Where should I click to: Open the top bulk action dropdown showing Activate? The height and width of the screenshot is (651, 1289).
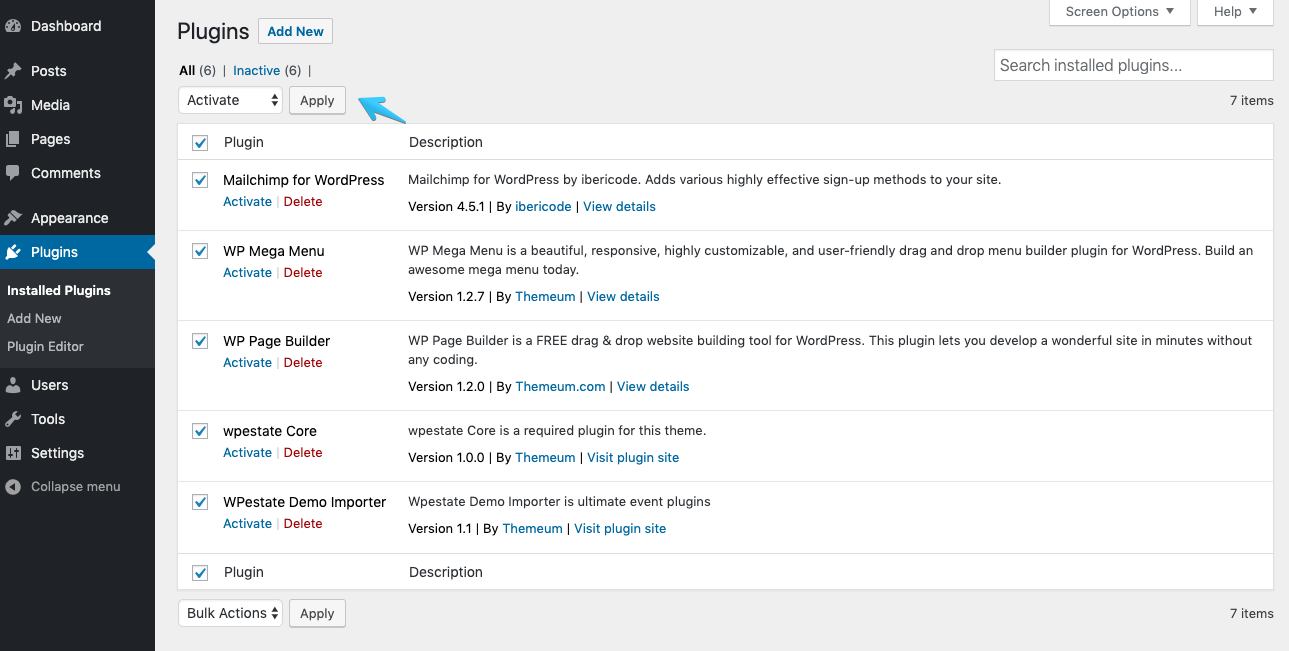tap(231, 100)
